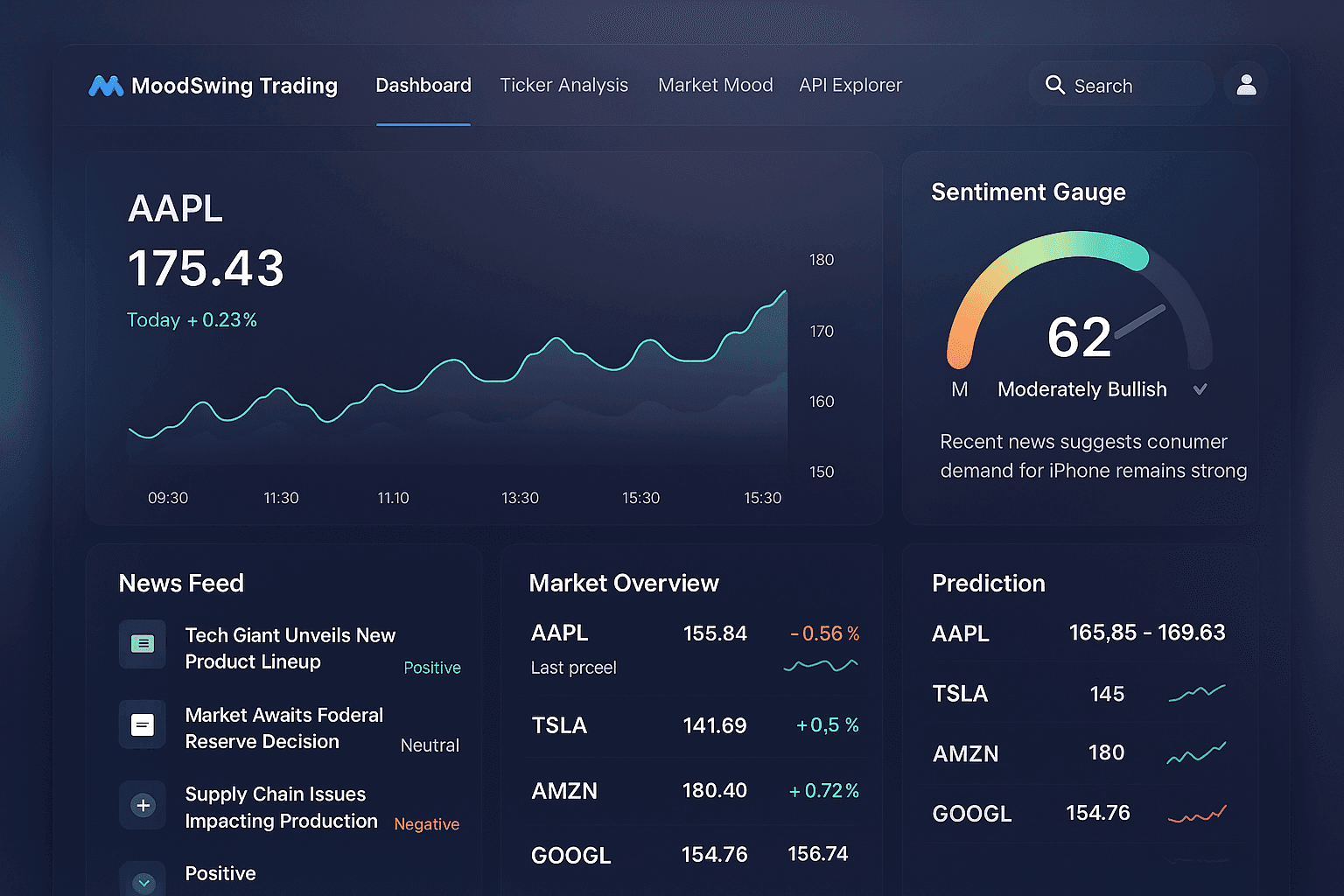Toggle the Neutral label on Federal Reserve story
Viewport: 1344px width, 896px height.
click(430, 745)
